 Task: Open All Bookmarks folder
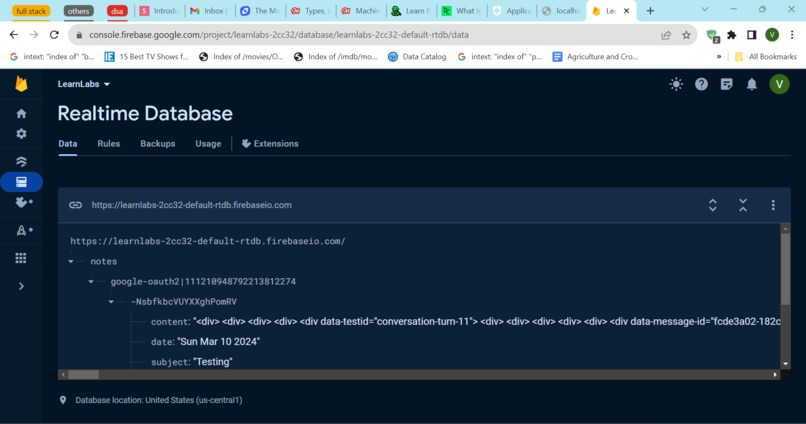coord(766,57)
